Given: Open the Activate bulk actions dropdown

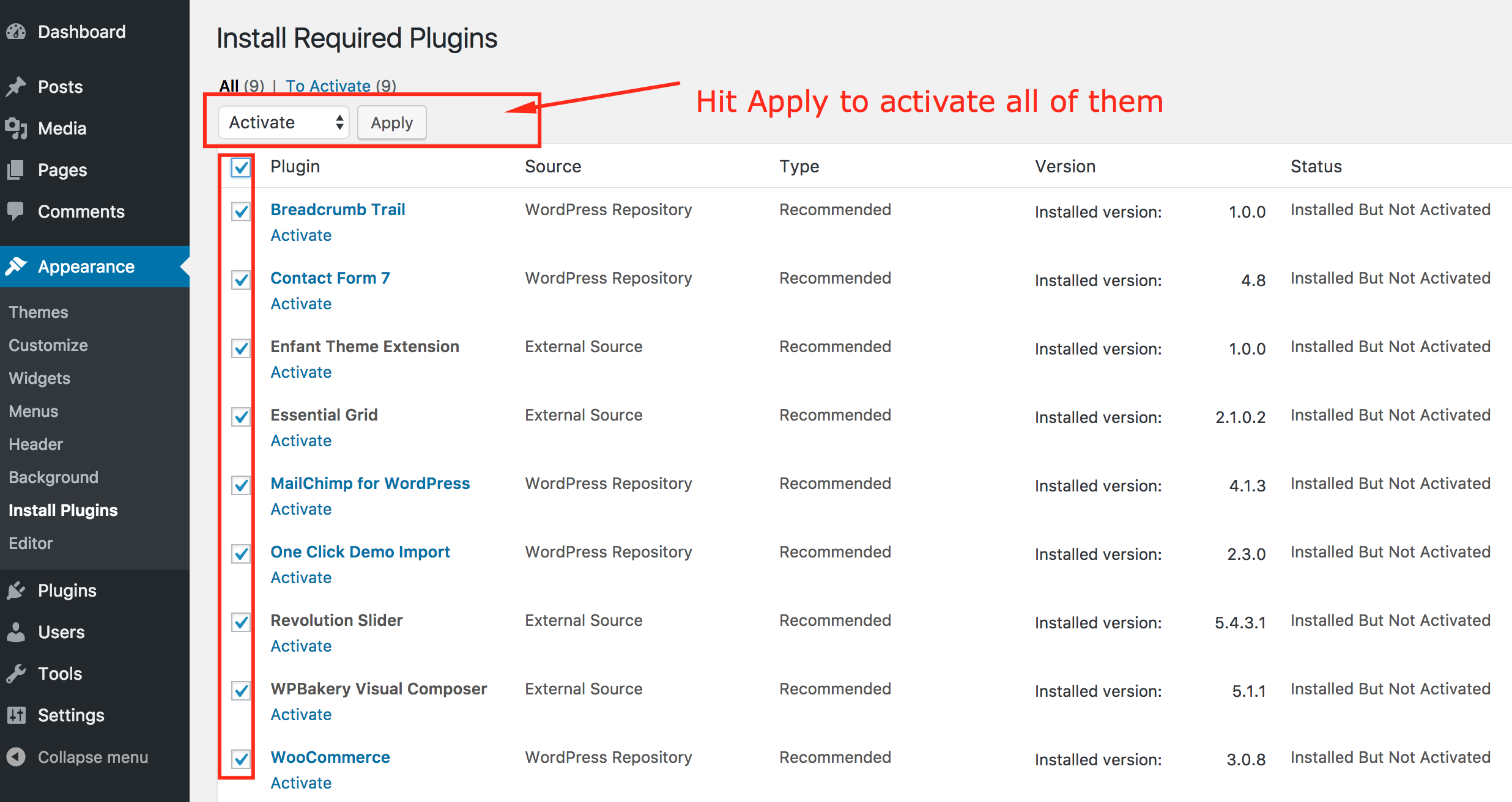Looking at the screenshot, I should tap(284, 123).
